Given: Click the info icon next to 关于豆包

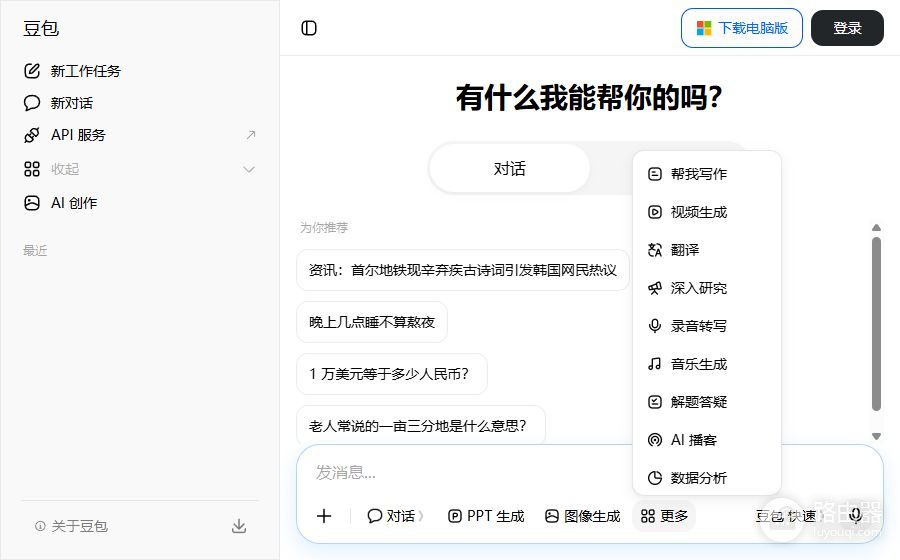Looking at the screenshot, I should (x=40, y=526).
